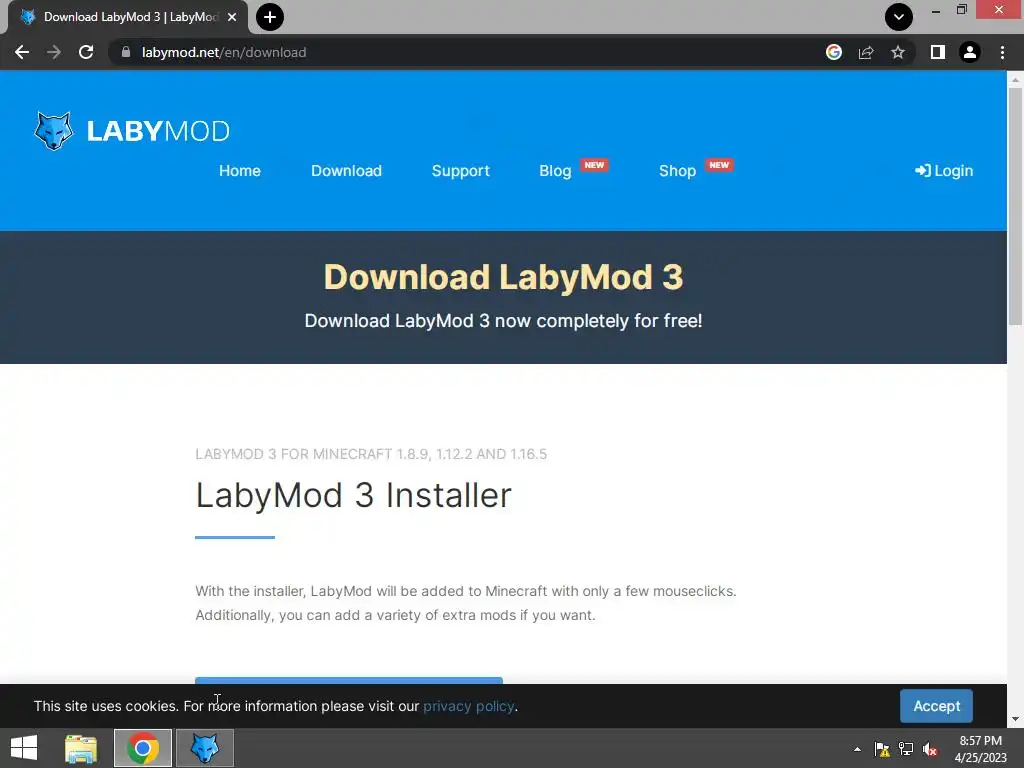Go to the Home menu item
The width and height of the screenshot is (1024, 768).
(x=240, y=170)
